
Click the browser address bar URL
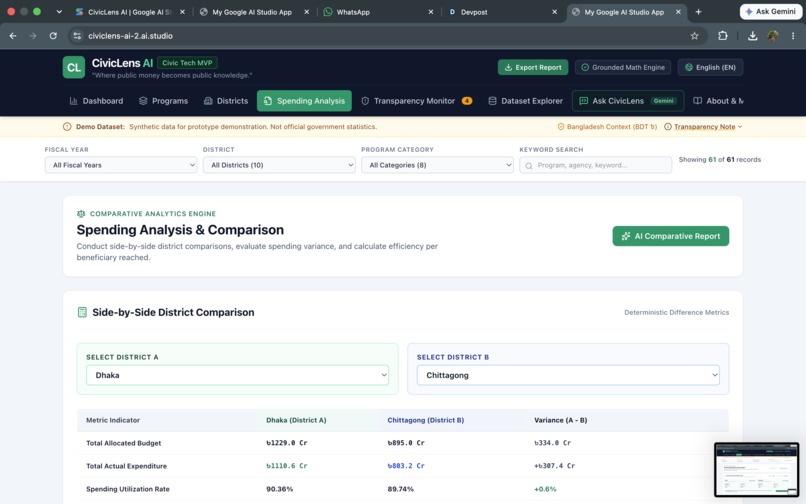coord(130,36)
